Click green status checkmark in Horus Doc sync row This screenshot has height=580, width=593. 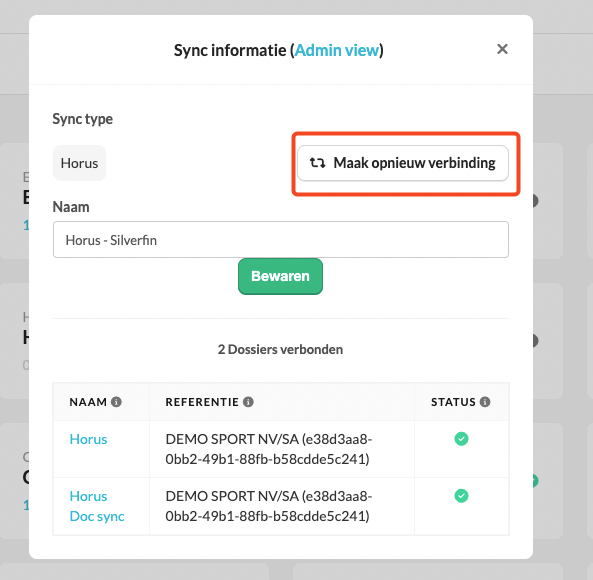461,496
